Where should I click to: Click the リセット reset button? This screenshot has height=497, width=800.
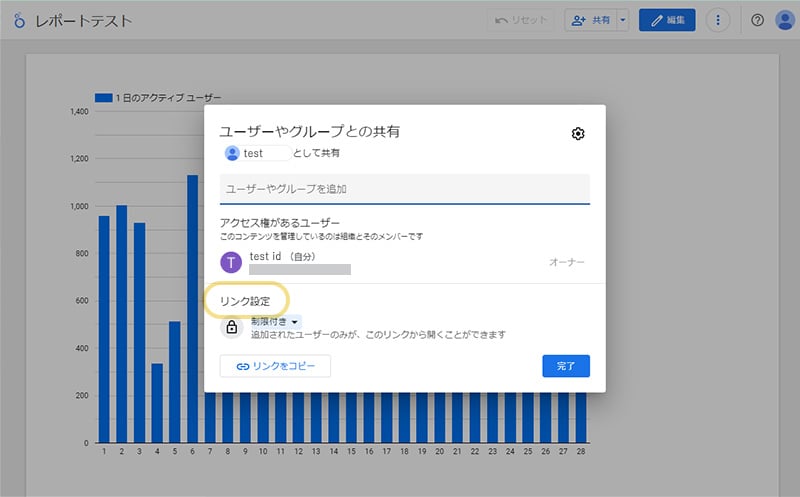(520, 20)
